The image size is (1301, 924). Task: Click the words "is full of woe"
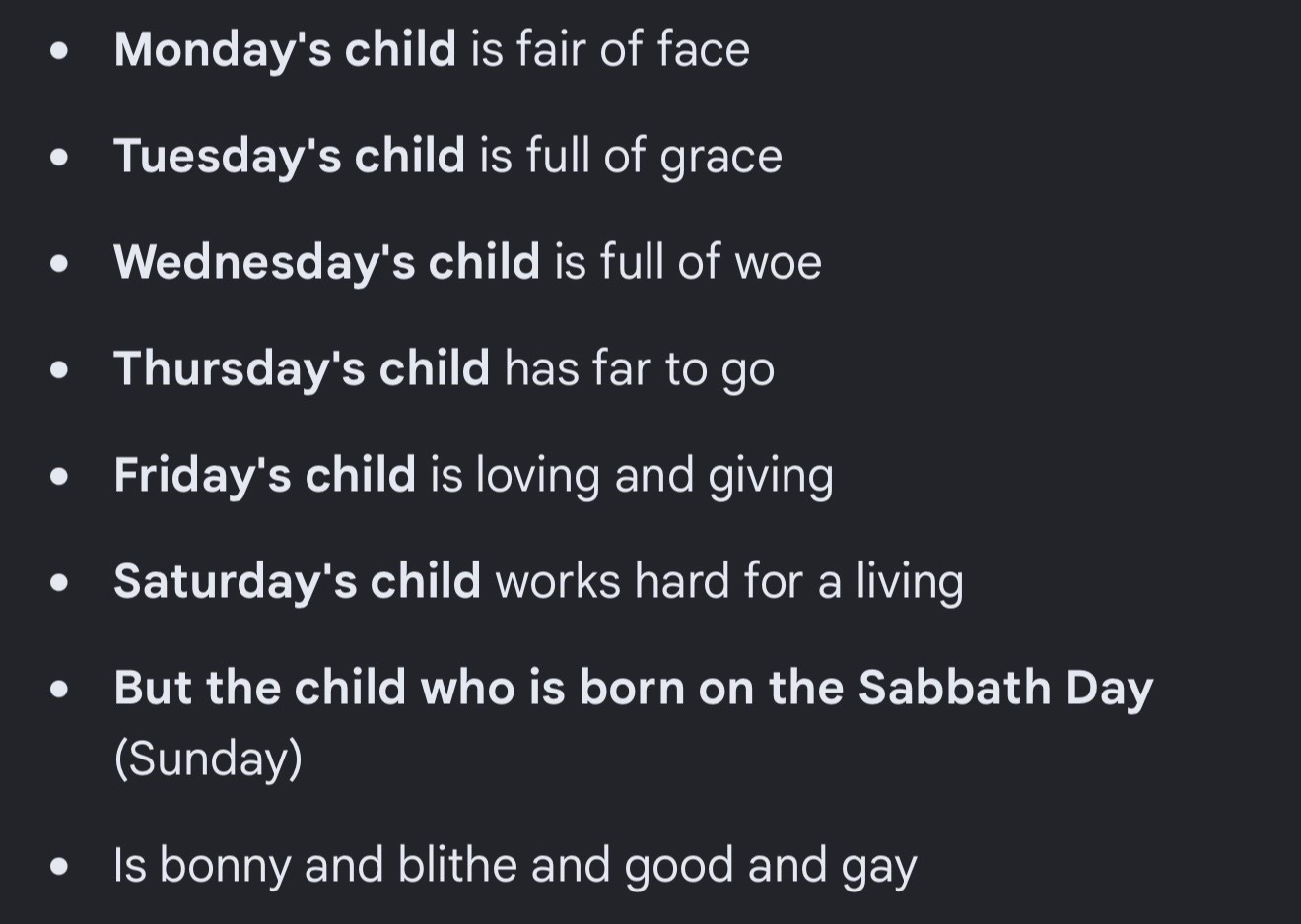click(688, 262)
